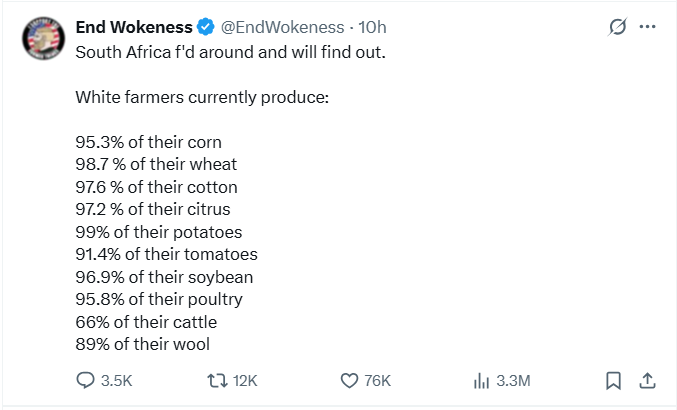Bookmark this post
Image resolution: width=677 pixels, height=410 pixels.
(x=614, y=380)
